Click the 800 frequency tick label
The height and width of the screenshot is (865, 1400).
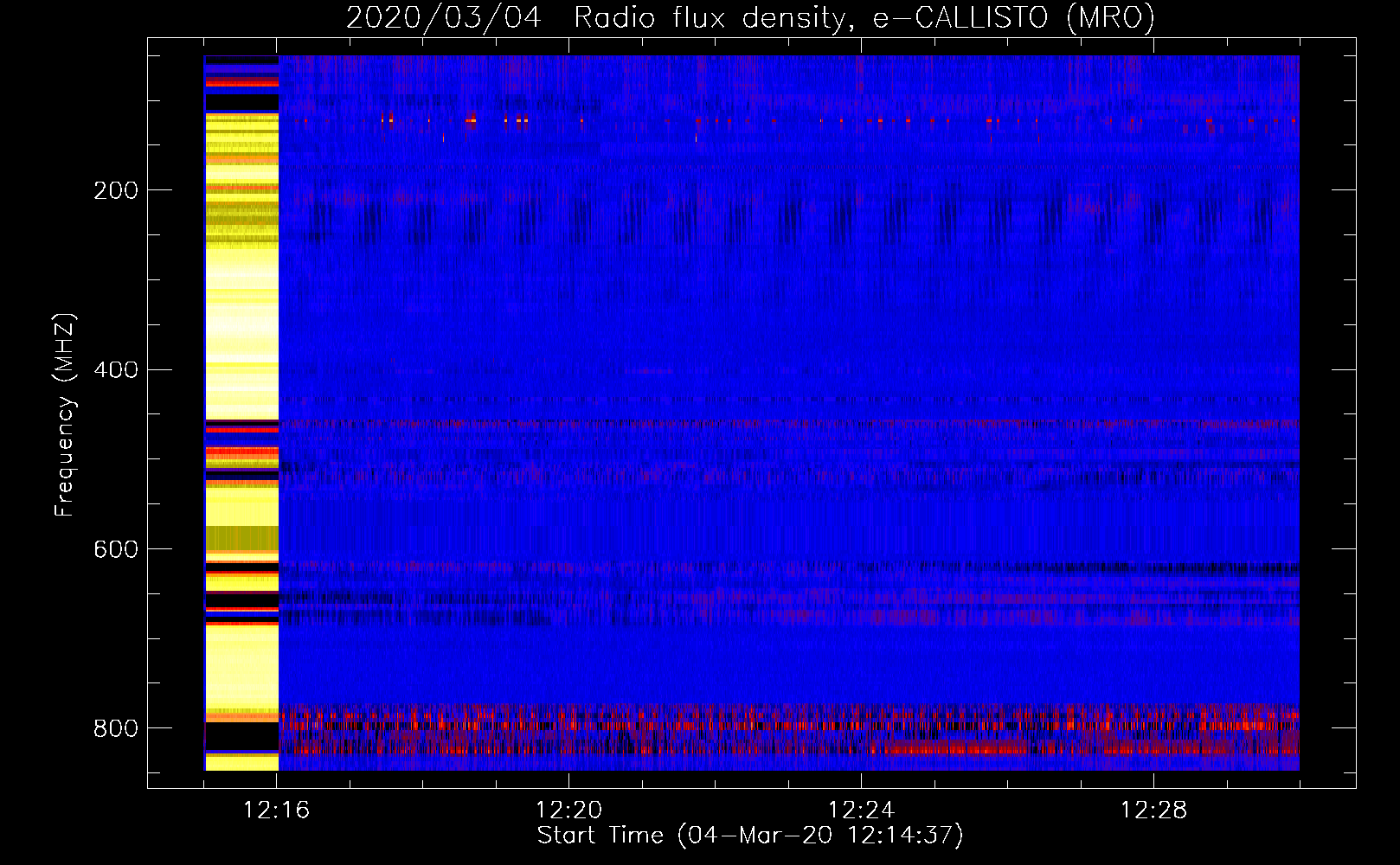coord(115,728)
